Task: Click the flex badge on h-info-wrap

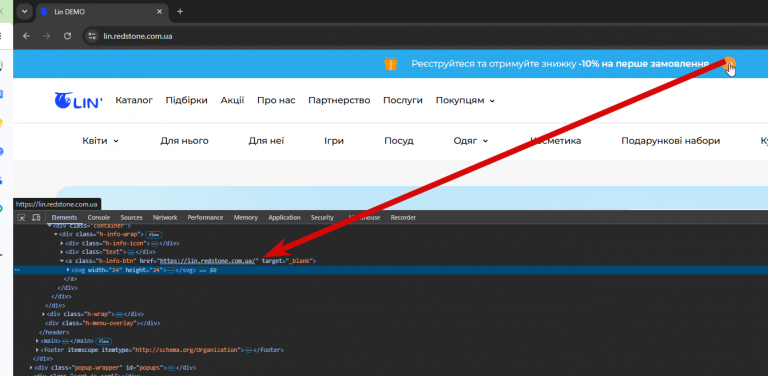Action: pos(154,235)
